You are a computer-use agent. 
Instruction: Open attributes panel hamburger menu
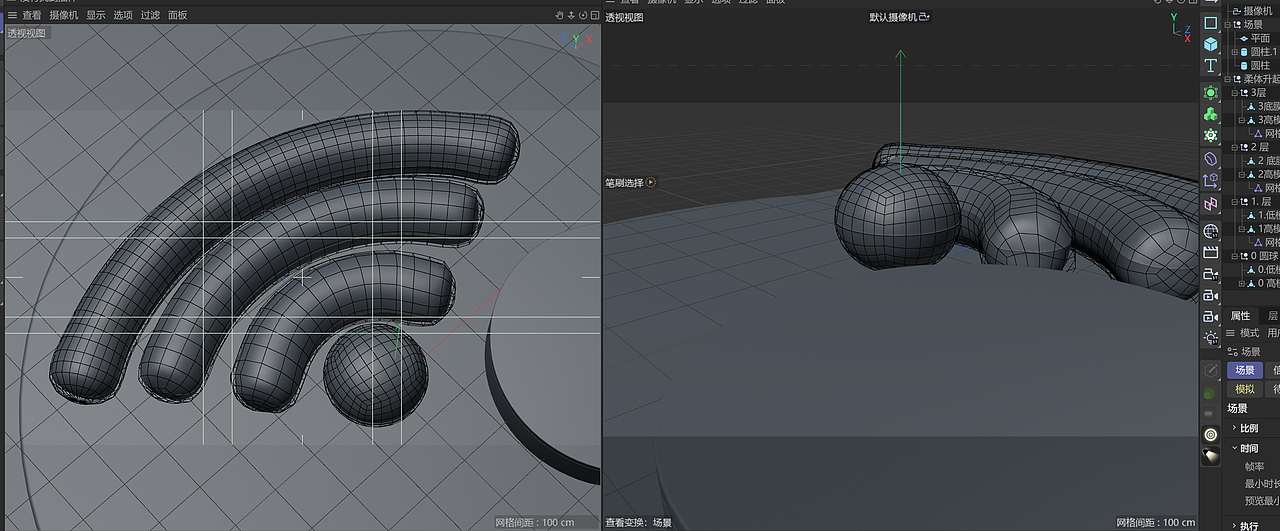point(1231,333)
